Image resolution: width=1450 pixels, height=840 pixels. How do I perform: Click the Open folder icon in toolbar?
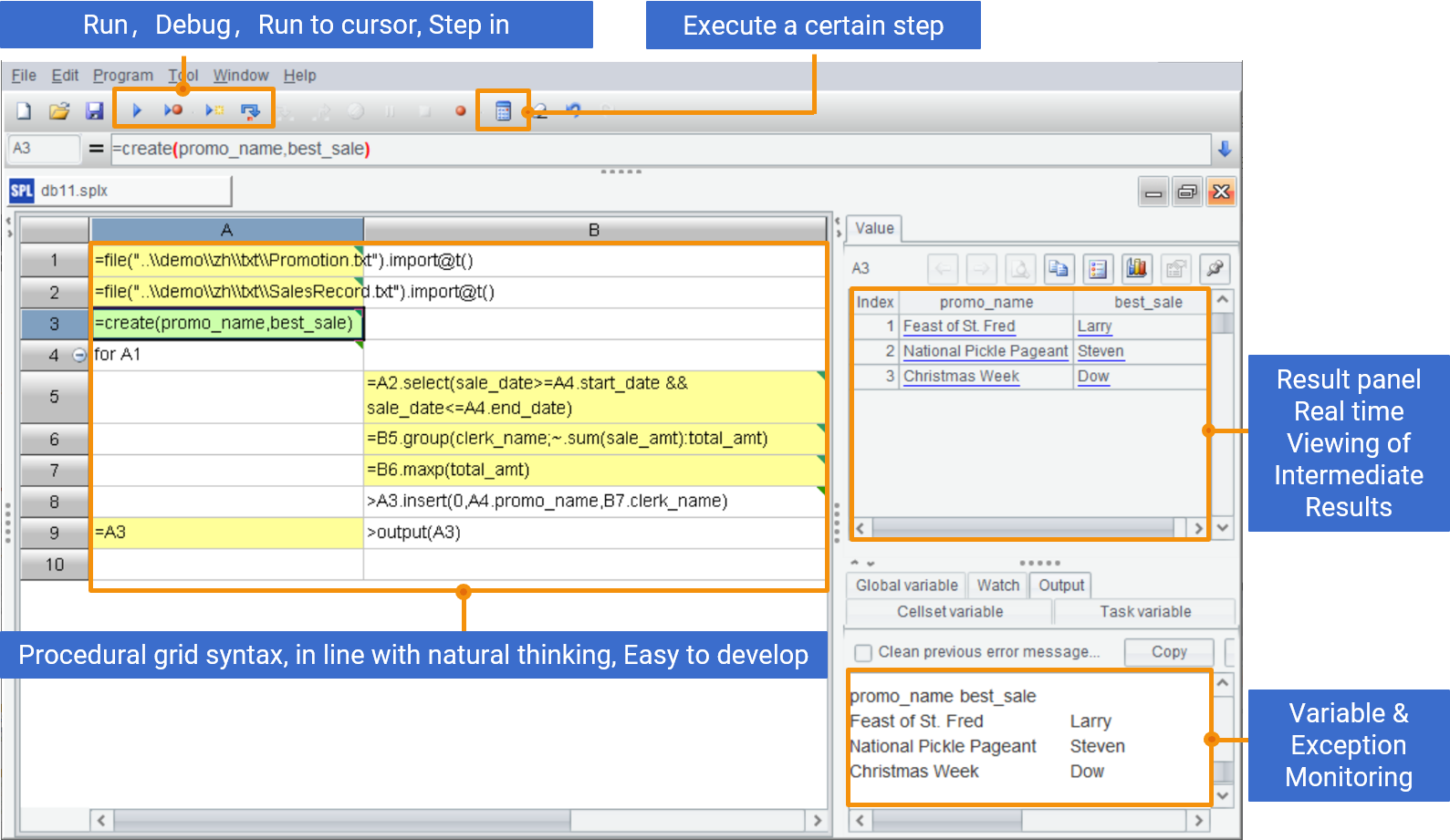59,111
